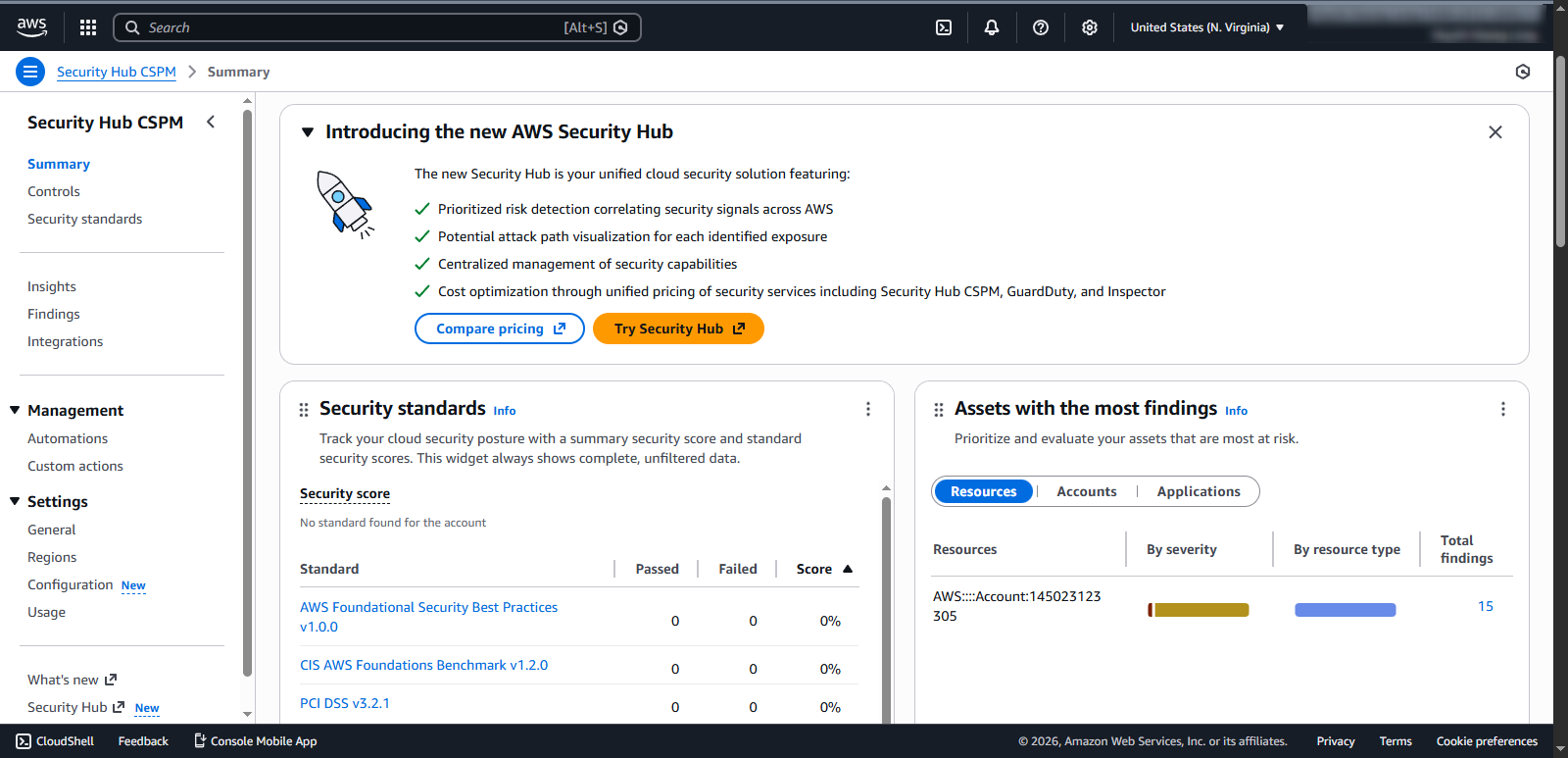Click Info link next to Assets heading
This screenshot has width=1568, height=758.
pyautogui.click(x=1237, y=411)
